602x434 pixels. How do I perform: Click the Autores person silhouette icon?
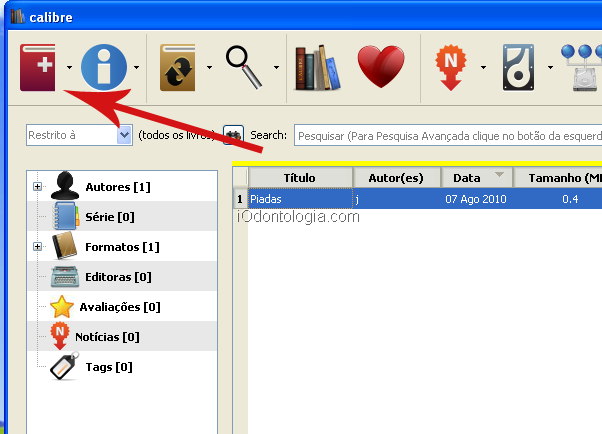click(x=65, y=186)
